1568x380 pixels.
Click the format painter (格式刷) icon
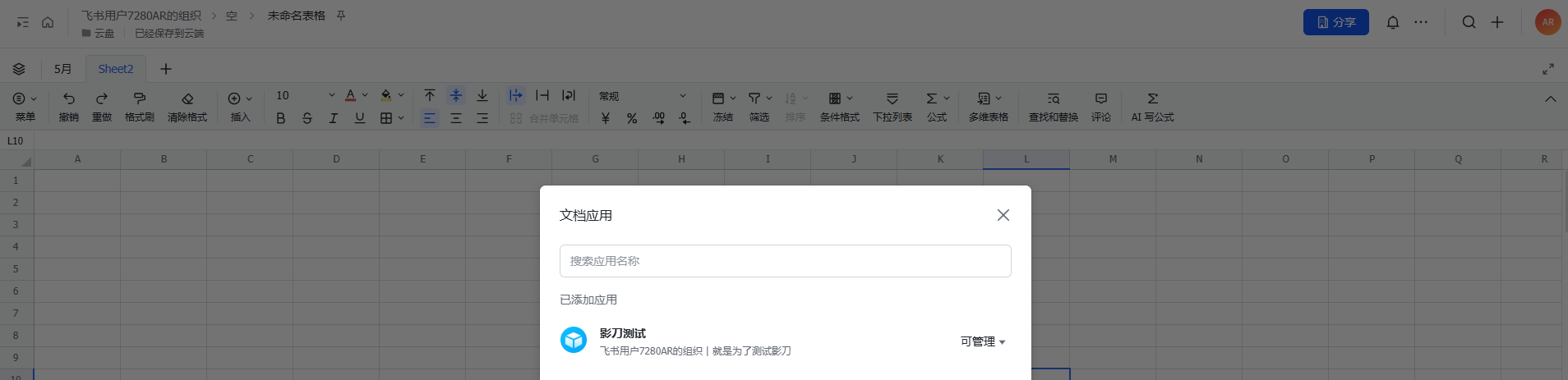(x=139, y=98)
